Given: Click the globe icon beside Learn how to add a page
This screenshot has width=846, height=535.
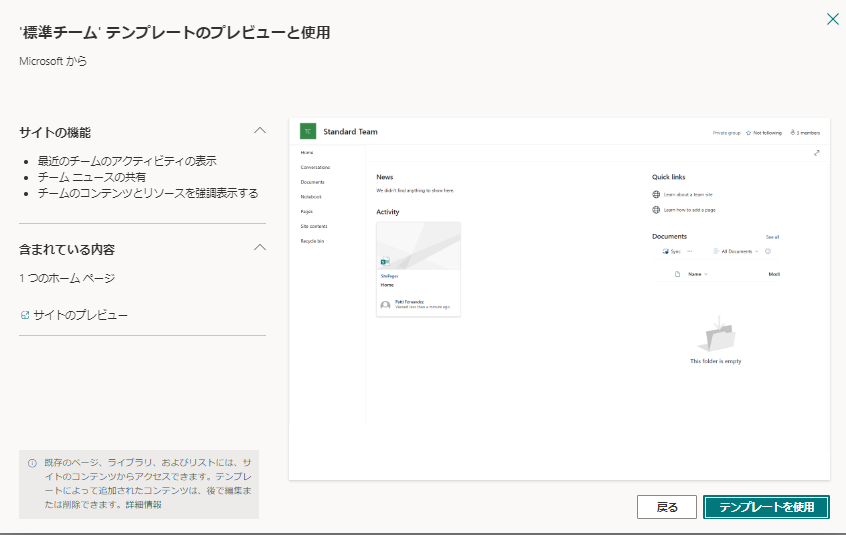Looking at the screenshot, I should click(656, 210).
